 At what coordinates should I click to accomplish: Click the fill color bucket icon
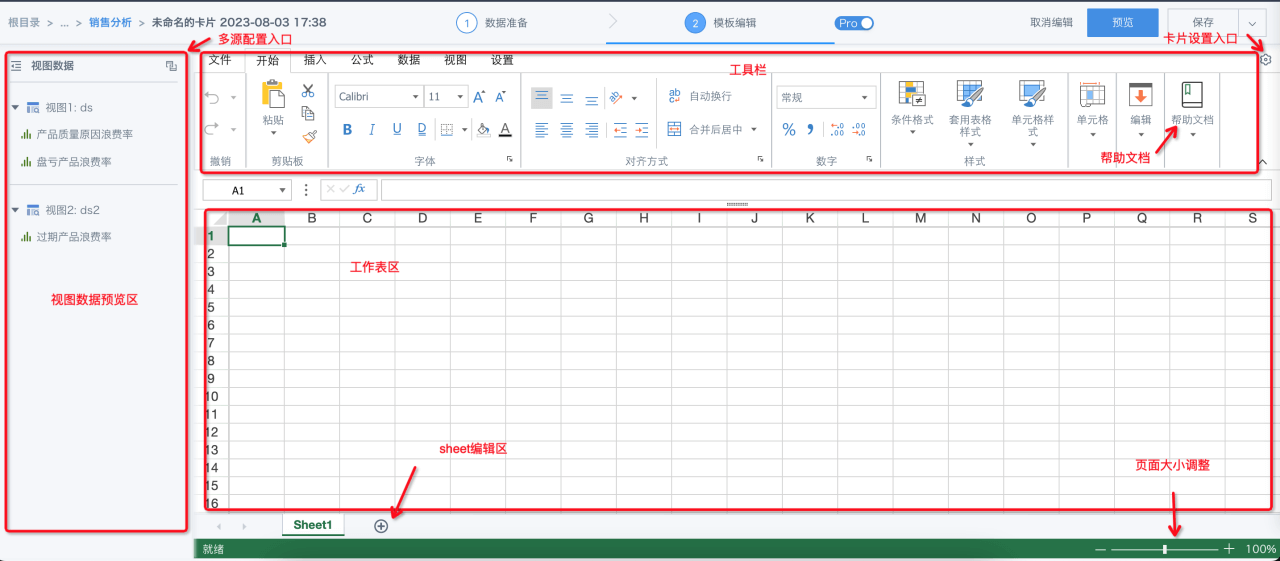coord(483,129)
